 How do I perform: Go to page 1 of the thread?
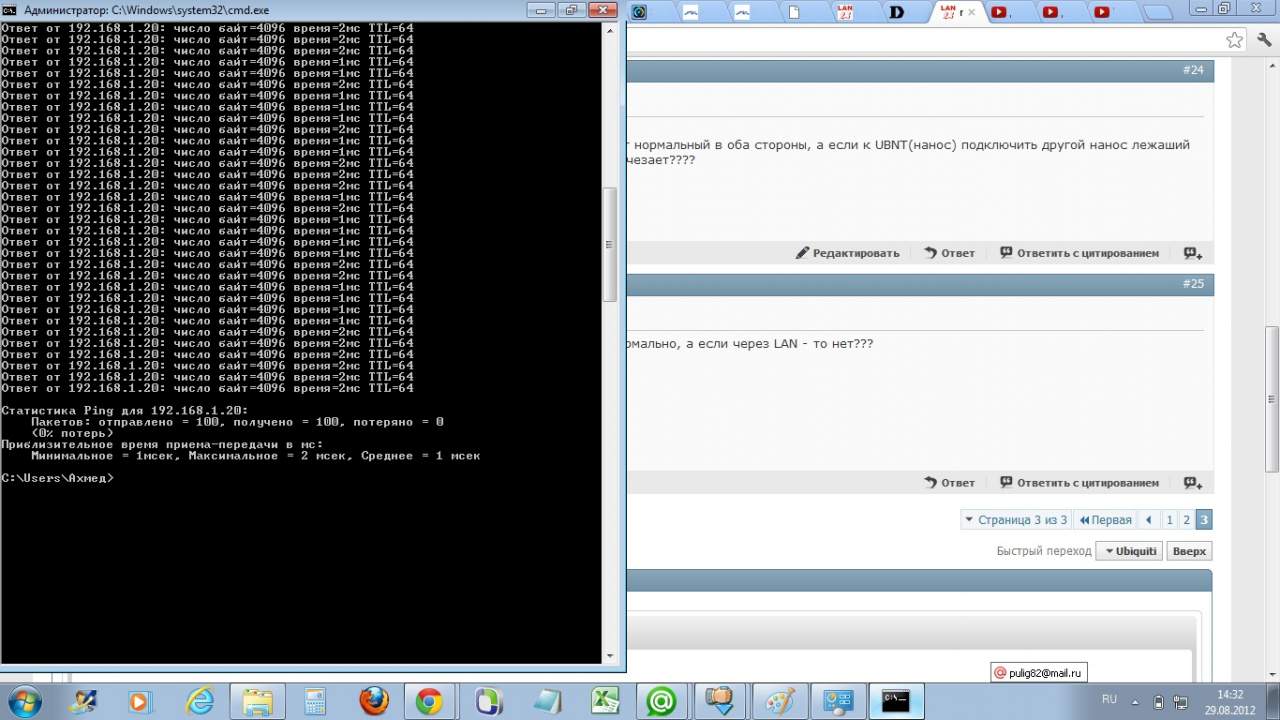1169,520
